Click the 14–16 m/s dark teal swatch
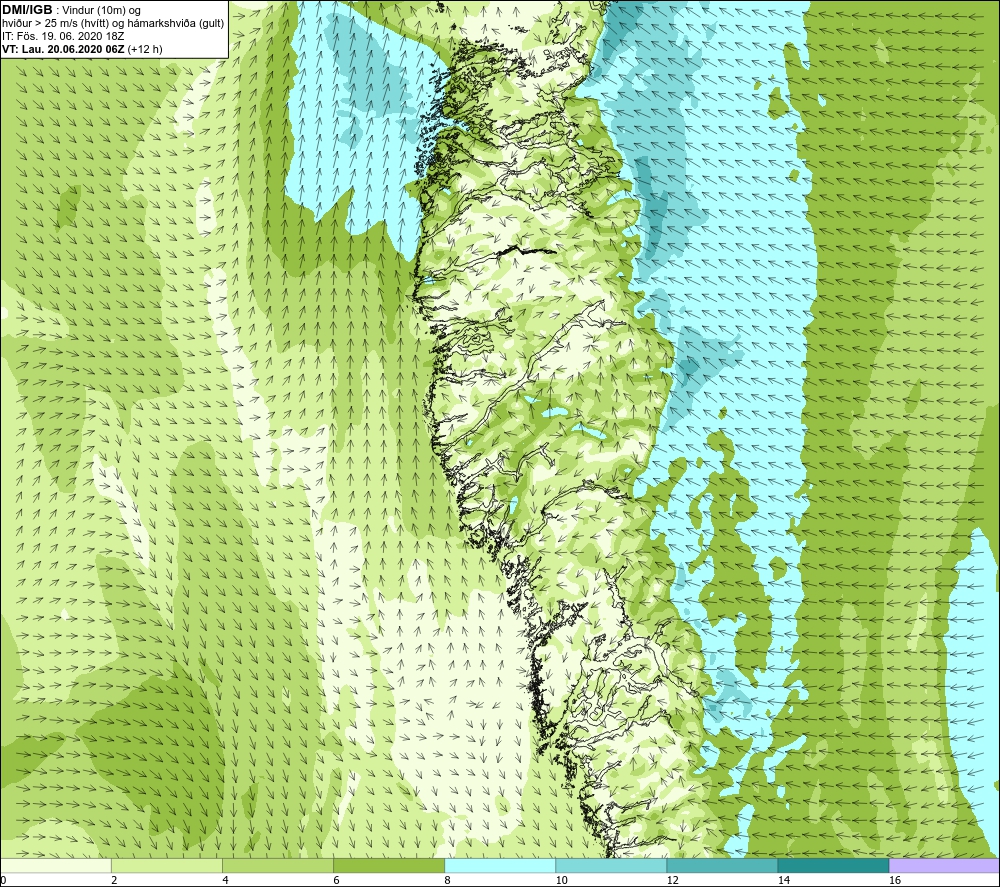Image resolution: width=1000 pixels, height=887 pixels. (x=833, y=865)
